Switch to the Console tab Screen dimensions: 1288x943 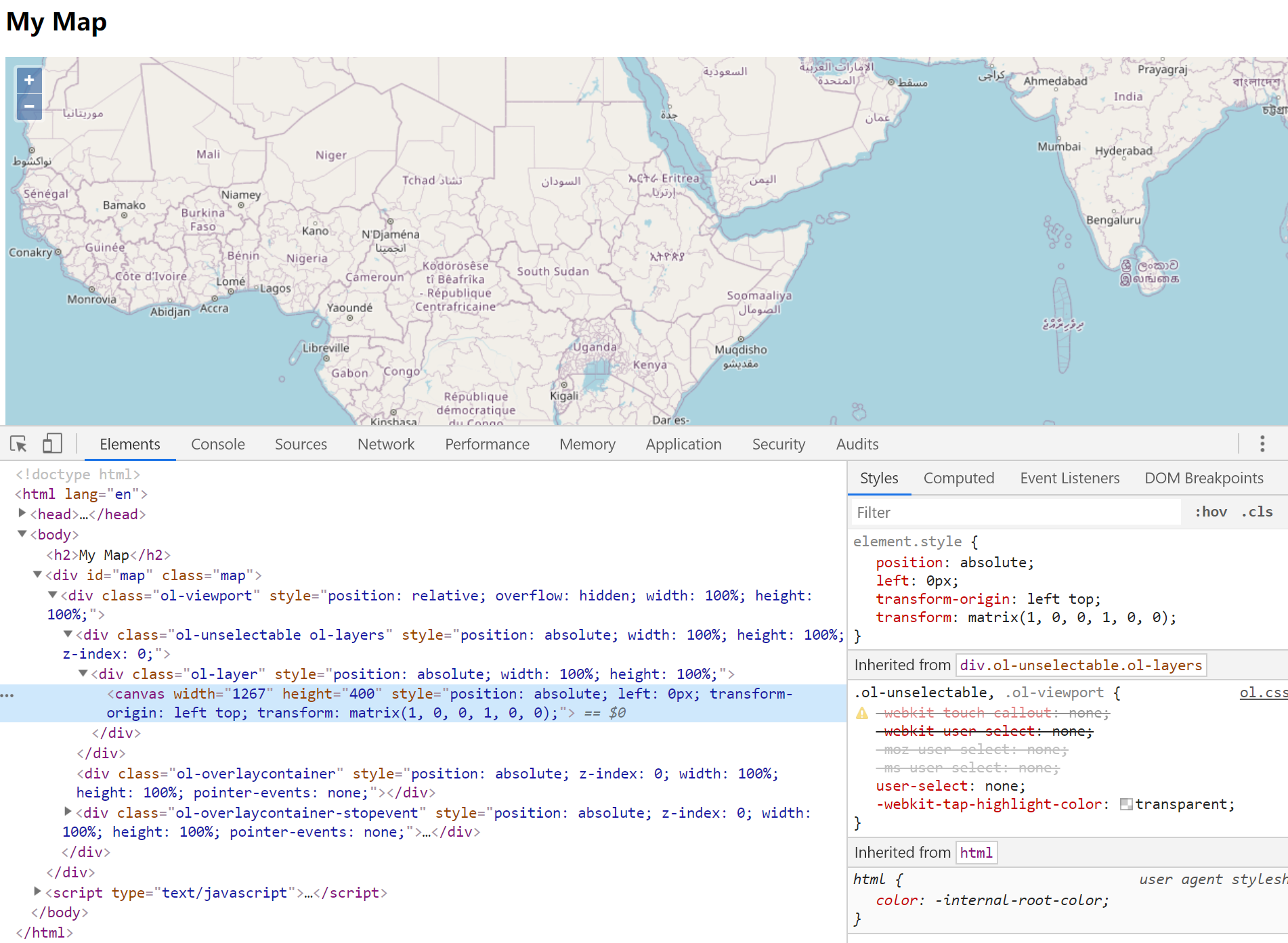[217, 444]
